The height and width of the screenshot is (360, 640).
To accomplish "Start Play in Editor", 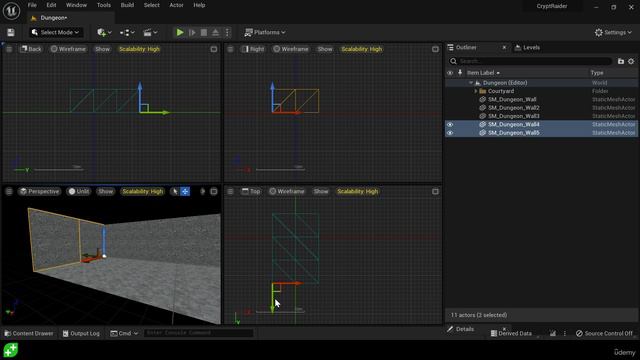I will [180, 32].
